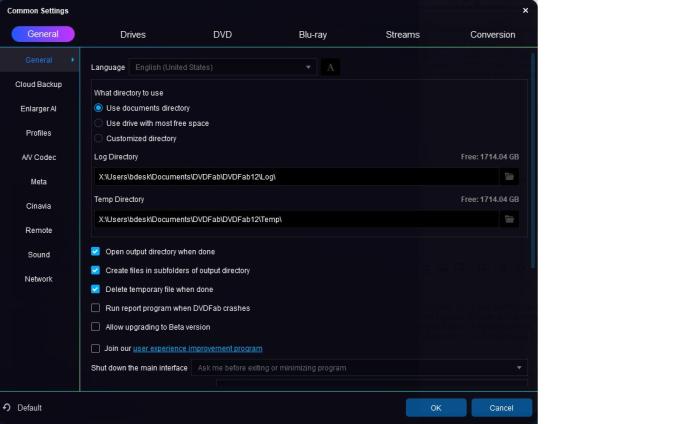Screen dimensions: 700x424
Task: Click the OK button
Action: (x=436, y=407)
